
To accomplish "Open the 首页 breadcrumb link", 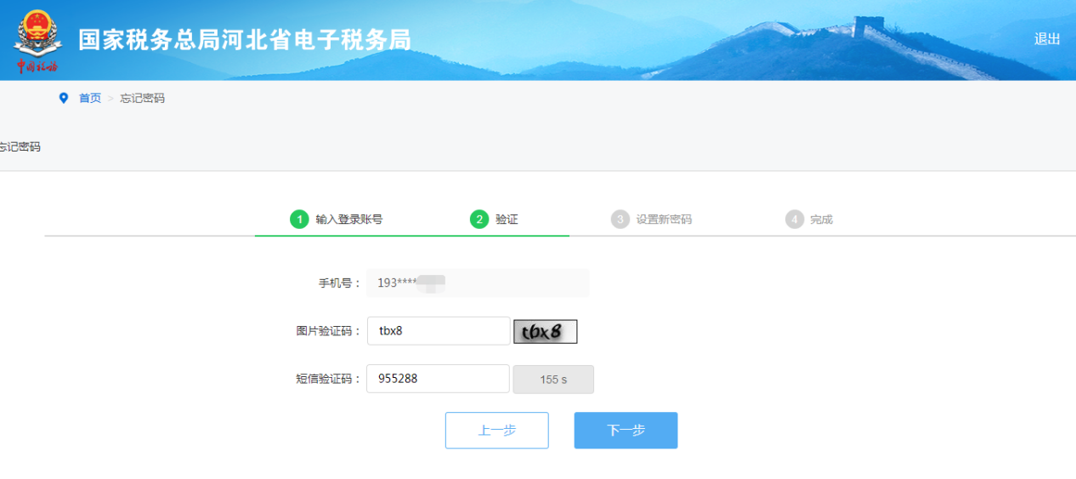I will (90, 98).
